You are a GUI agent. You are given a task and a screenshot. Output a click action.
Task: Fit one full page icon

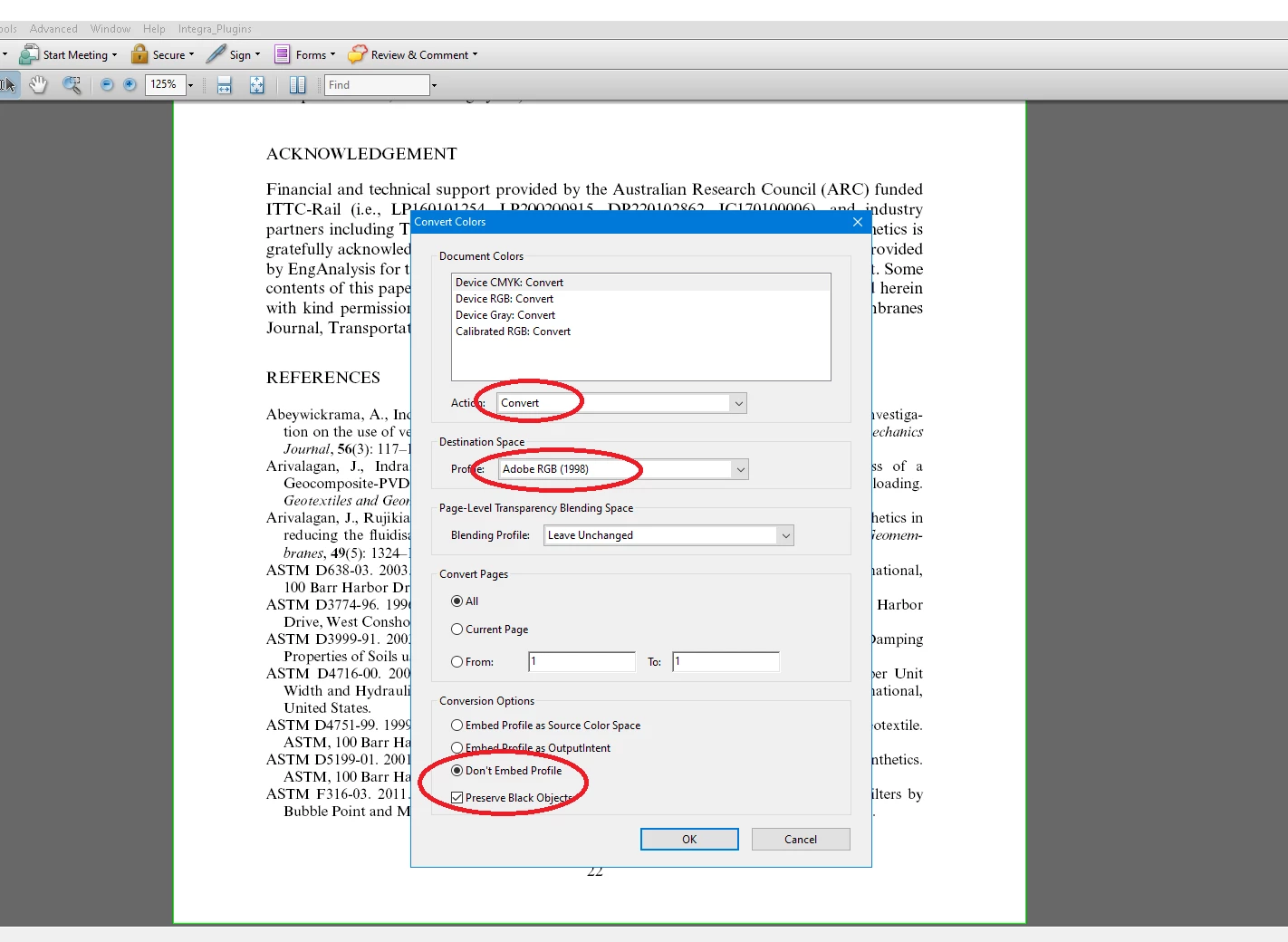[257, 85]
